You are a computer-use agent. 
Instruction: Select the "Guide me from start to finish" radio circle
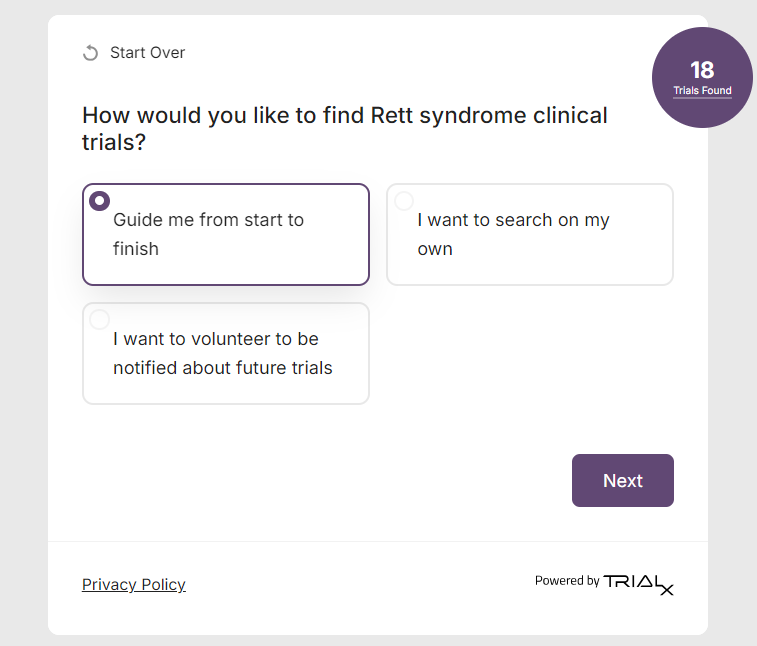pyautogui.click(x=99, y=201)
